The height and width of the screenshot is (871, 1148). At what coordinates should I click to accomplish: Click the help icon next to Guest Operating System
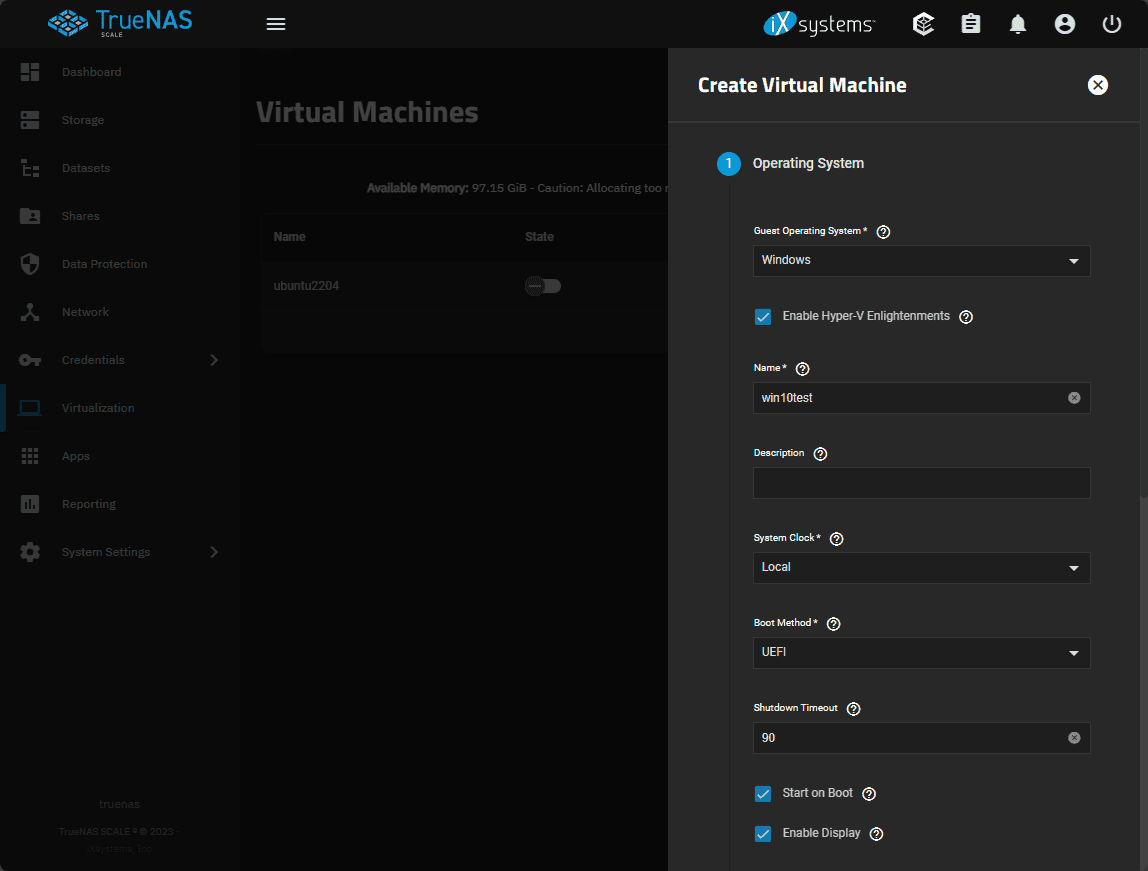pyautogui.click(x=883, y=232)
